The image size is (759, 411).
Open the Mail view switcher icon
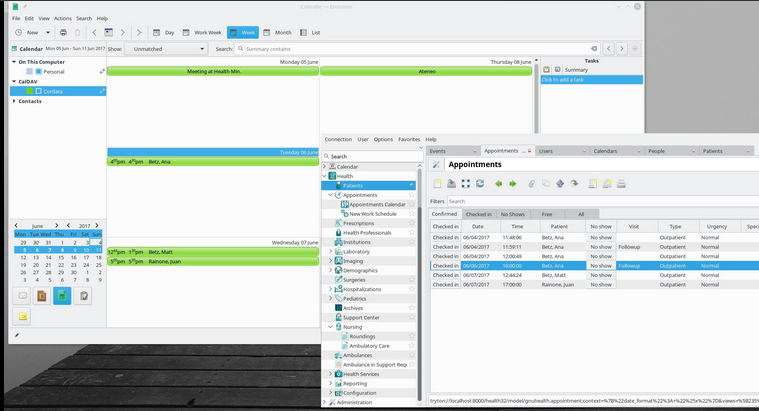point(23,296)
